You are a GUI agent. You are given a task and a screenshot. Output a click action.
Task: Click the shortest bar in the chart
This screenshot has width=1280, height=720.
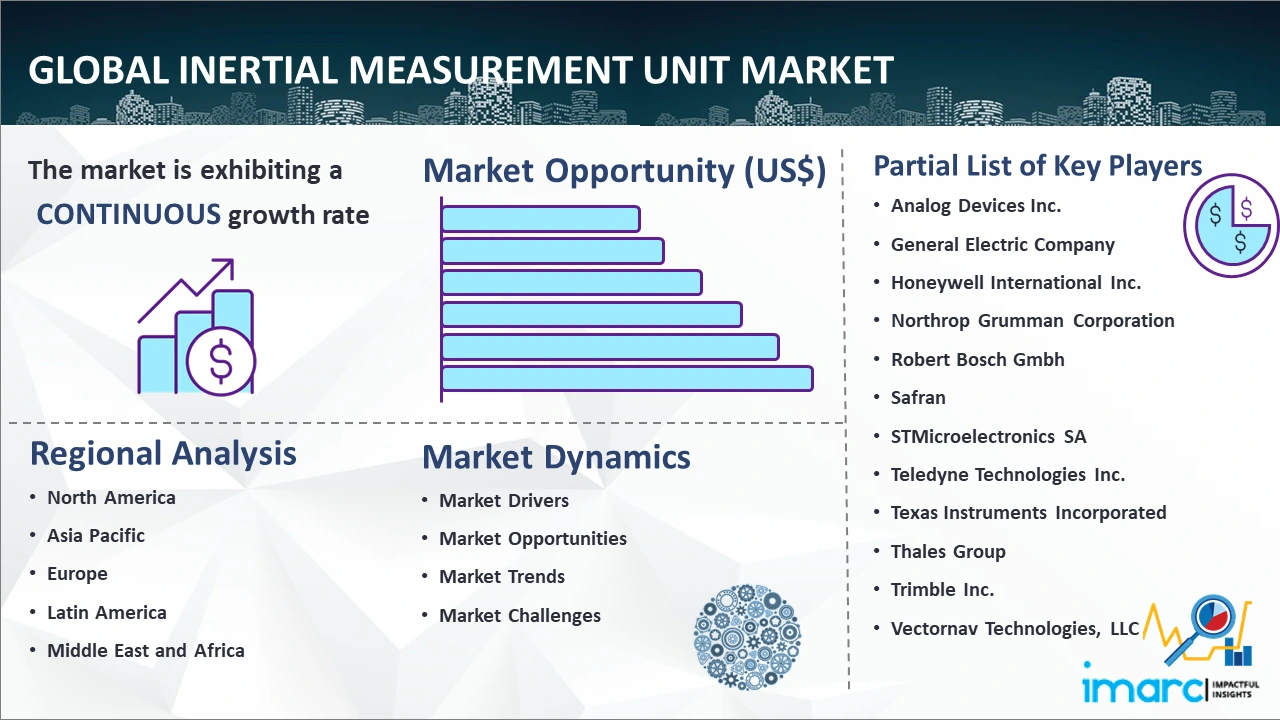click(540, 218)
